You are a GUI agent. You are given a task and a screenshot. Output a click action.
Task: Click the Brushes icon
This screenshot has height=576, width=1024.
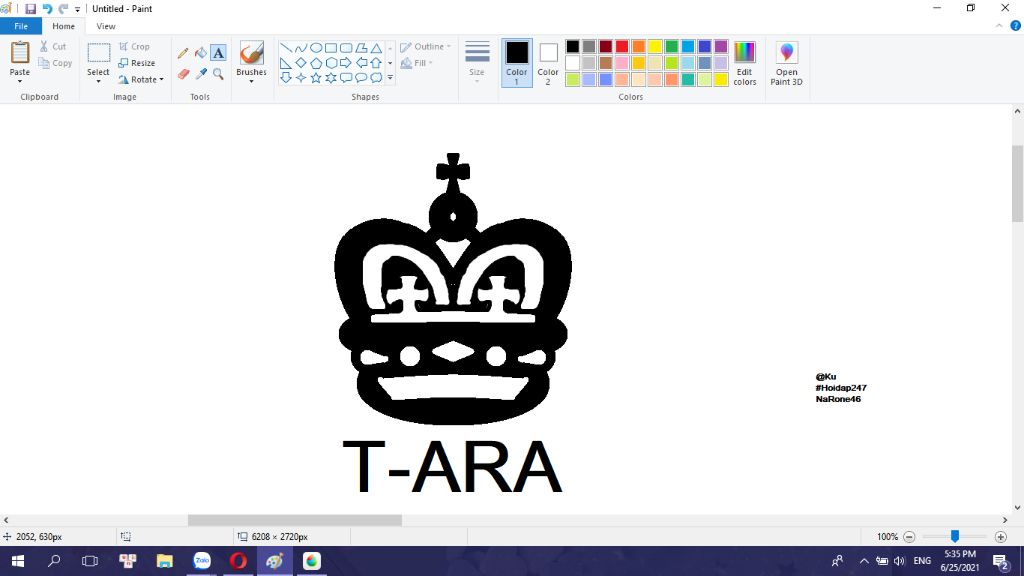[251, 53]
